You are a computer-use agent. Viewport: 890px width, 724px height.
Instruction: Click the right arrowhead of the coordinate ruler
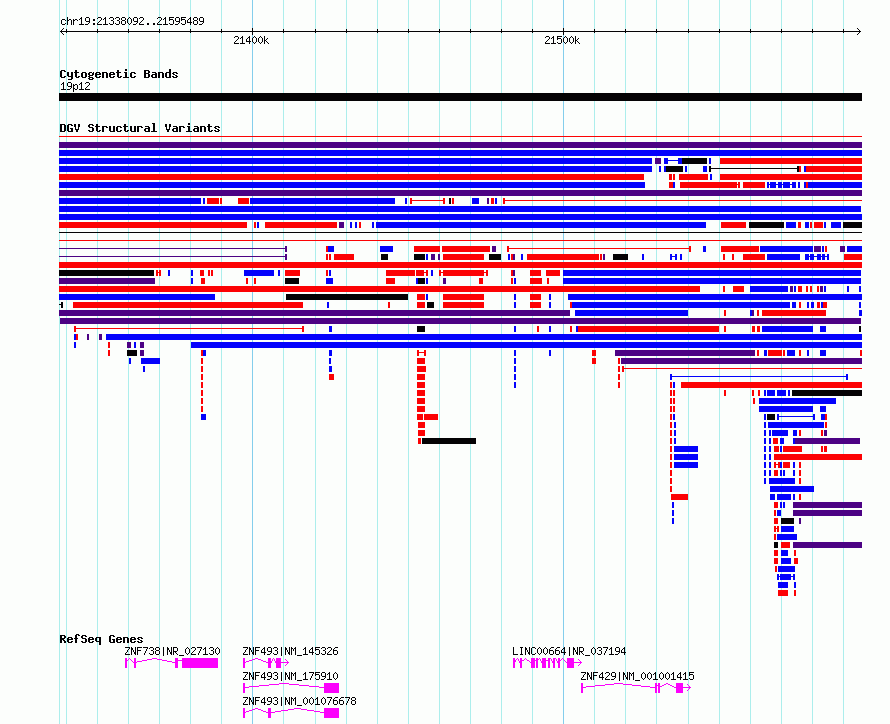click(859, 31)
